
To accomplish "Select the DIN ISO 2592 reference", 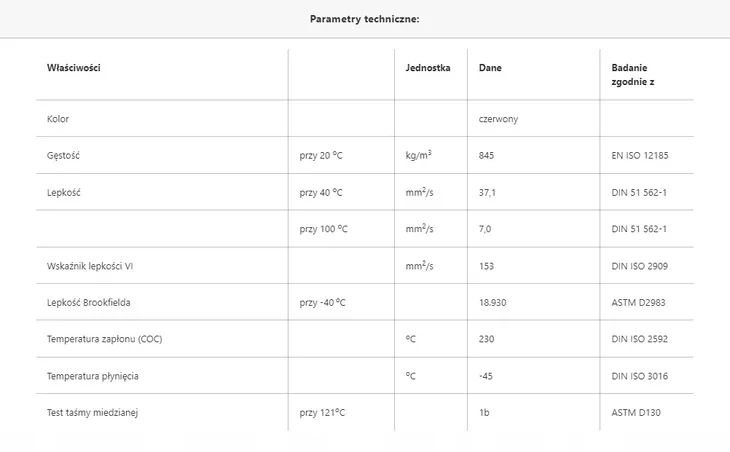I will pyautogui.click(x=640, y=339).
